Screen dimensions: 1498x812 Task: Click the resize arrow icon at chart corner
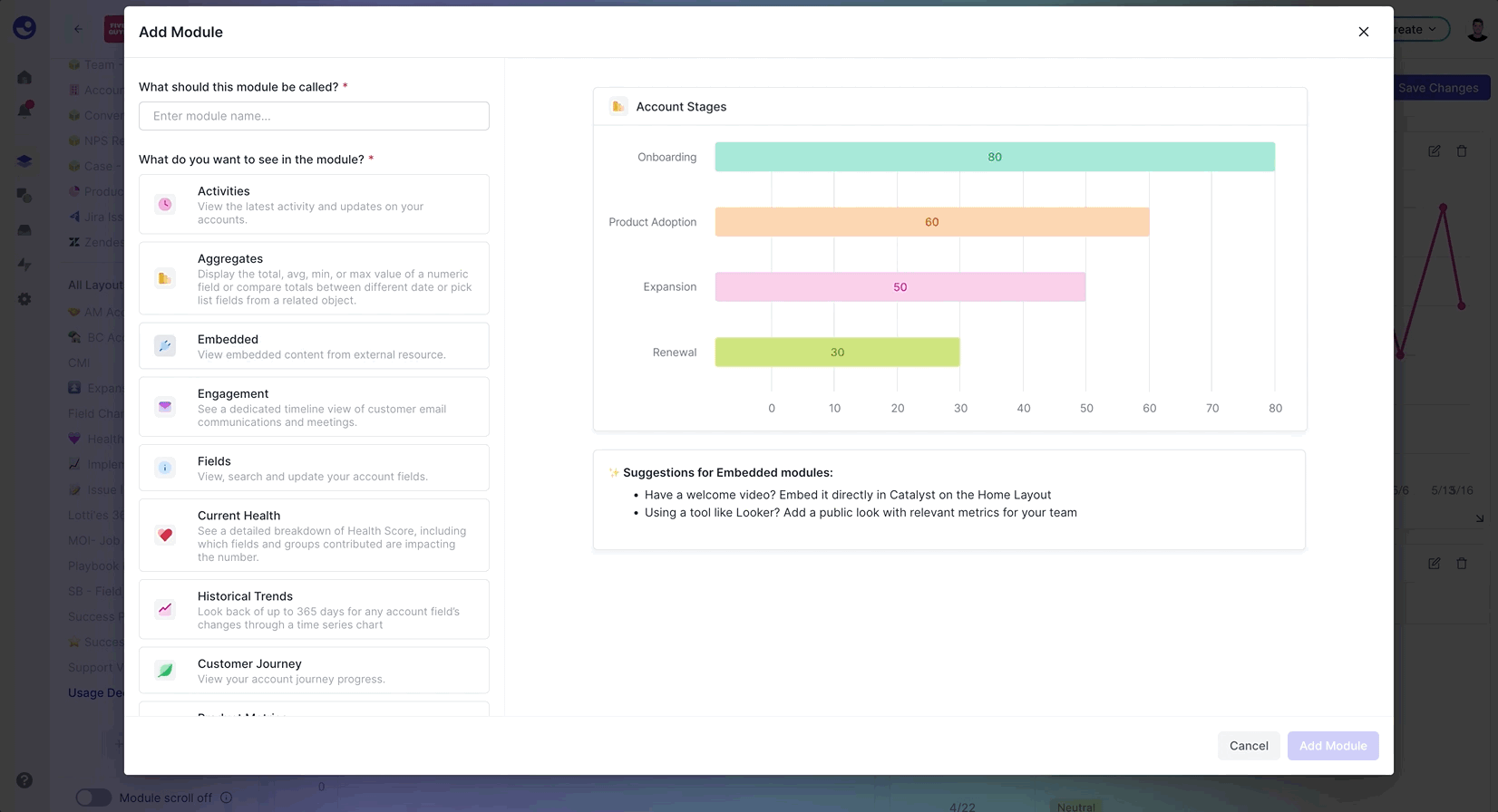(x=1479, y=518)
